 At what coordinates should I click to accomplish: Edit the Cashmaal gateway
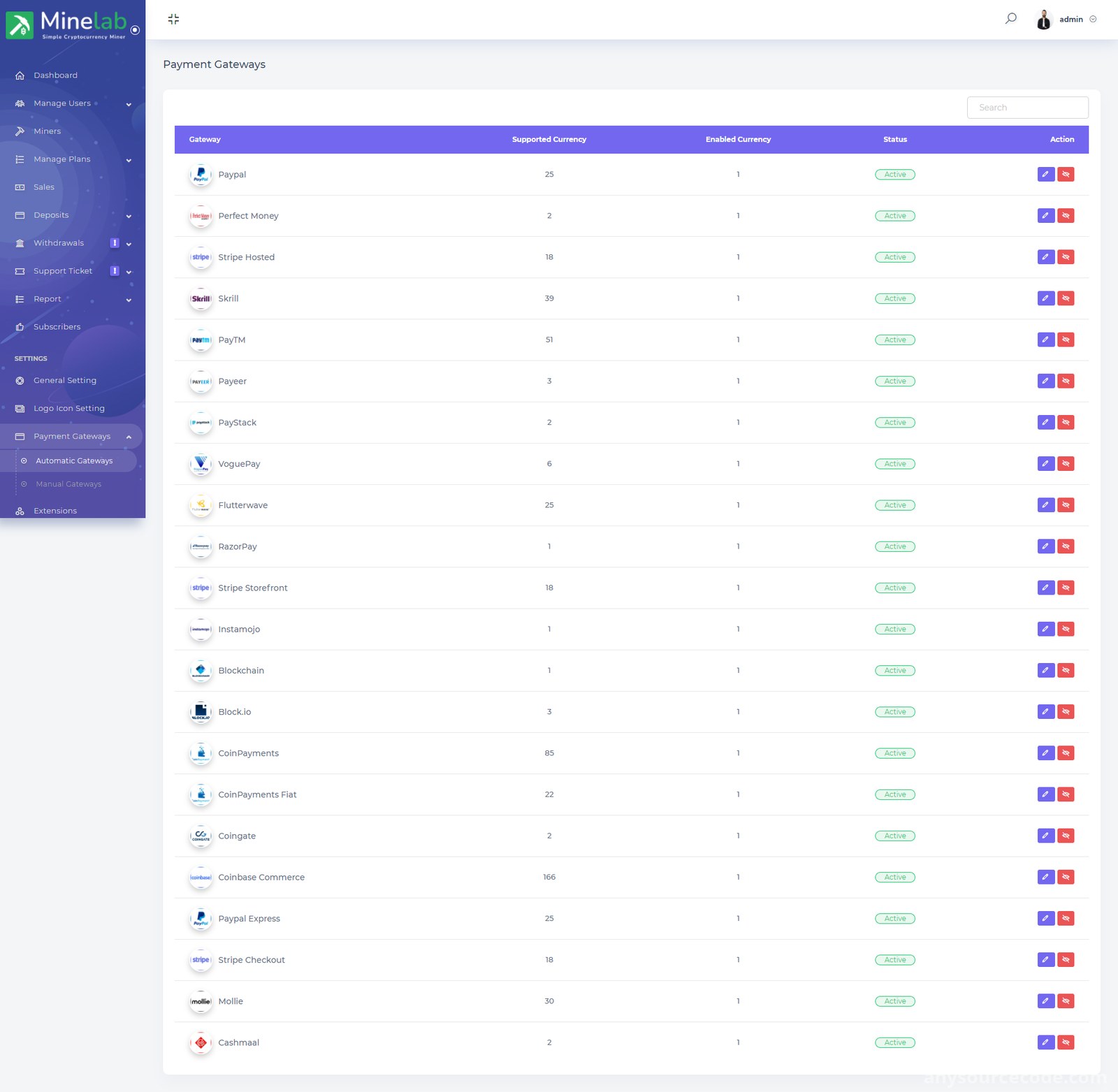click(1045, 1042)
